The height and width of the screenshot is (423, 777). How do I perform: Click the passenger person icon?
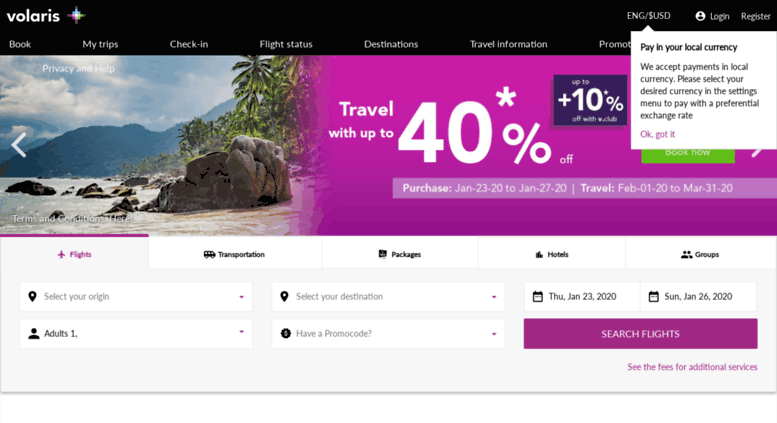tap(34, 333)
